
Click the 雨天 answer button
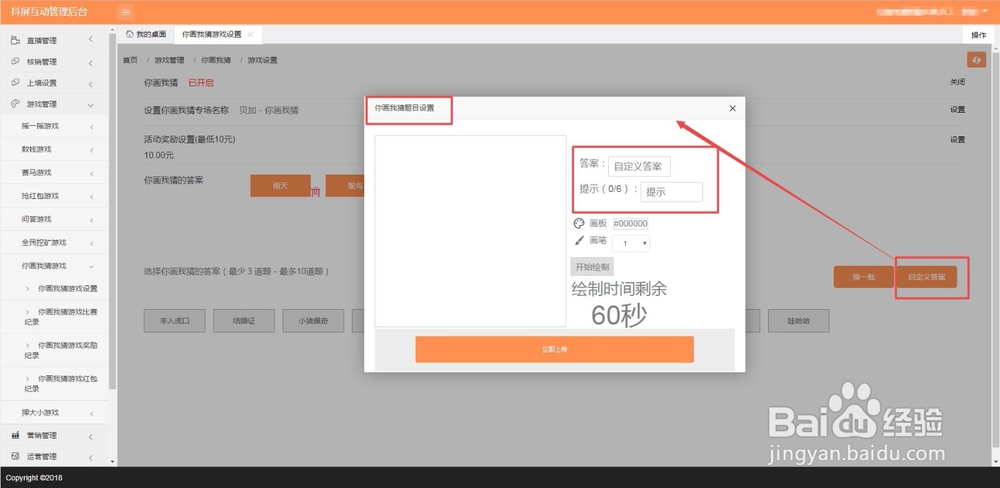coord(281,186)
